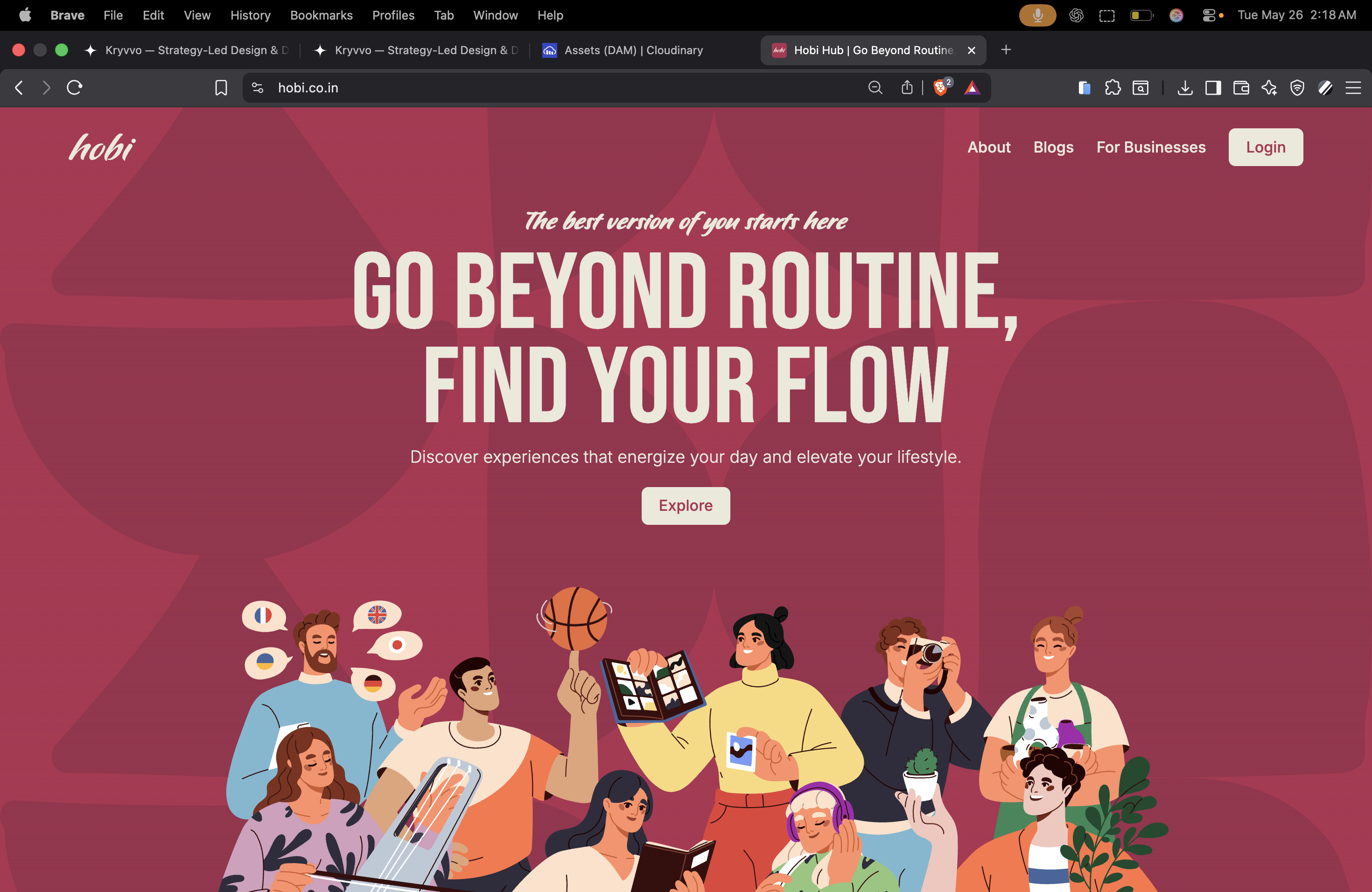The height and width of the screenshot is (892, 1372).
Task: Open Control Center in the menu bar
Action: pos(1210,15)
